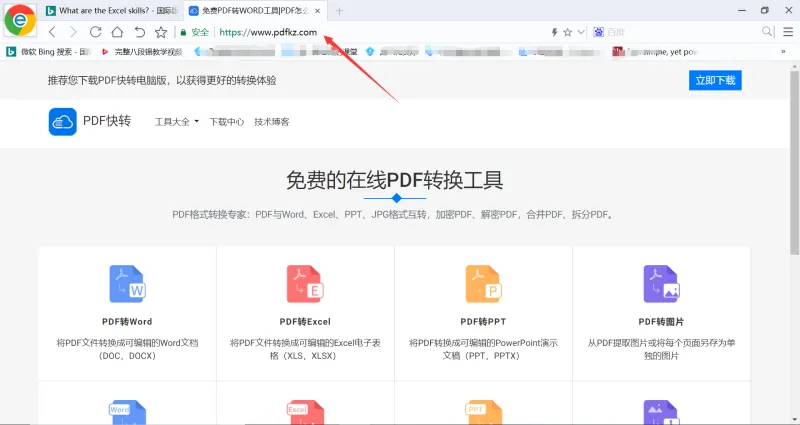Screen dimensions: 800x425
Task: Click the browser back arrow
Action: (x=52, y=32)
